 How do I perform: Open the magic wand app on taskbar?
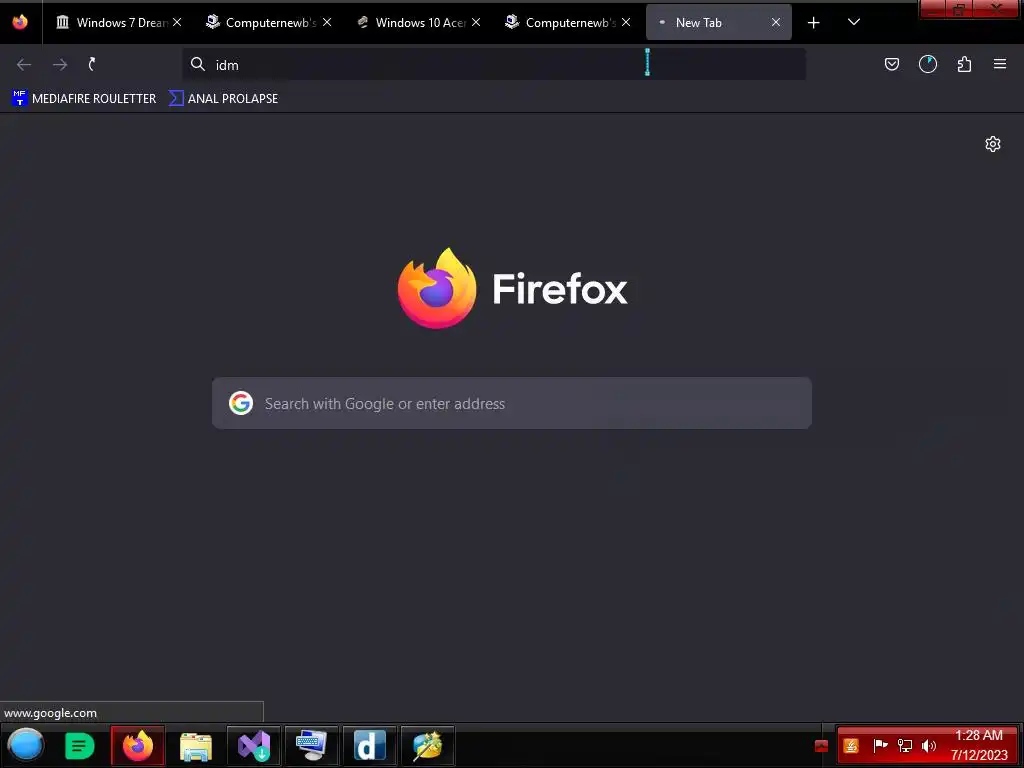[427, 746]
